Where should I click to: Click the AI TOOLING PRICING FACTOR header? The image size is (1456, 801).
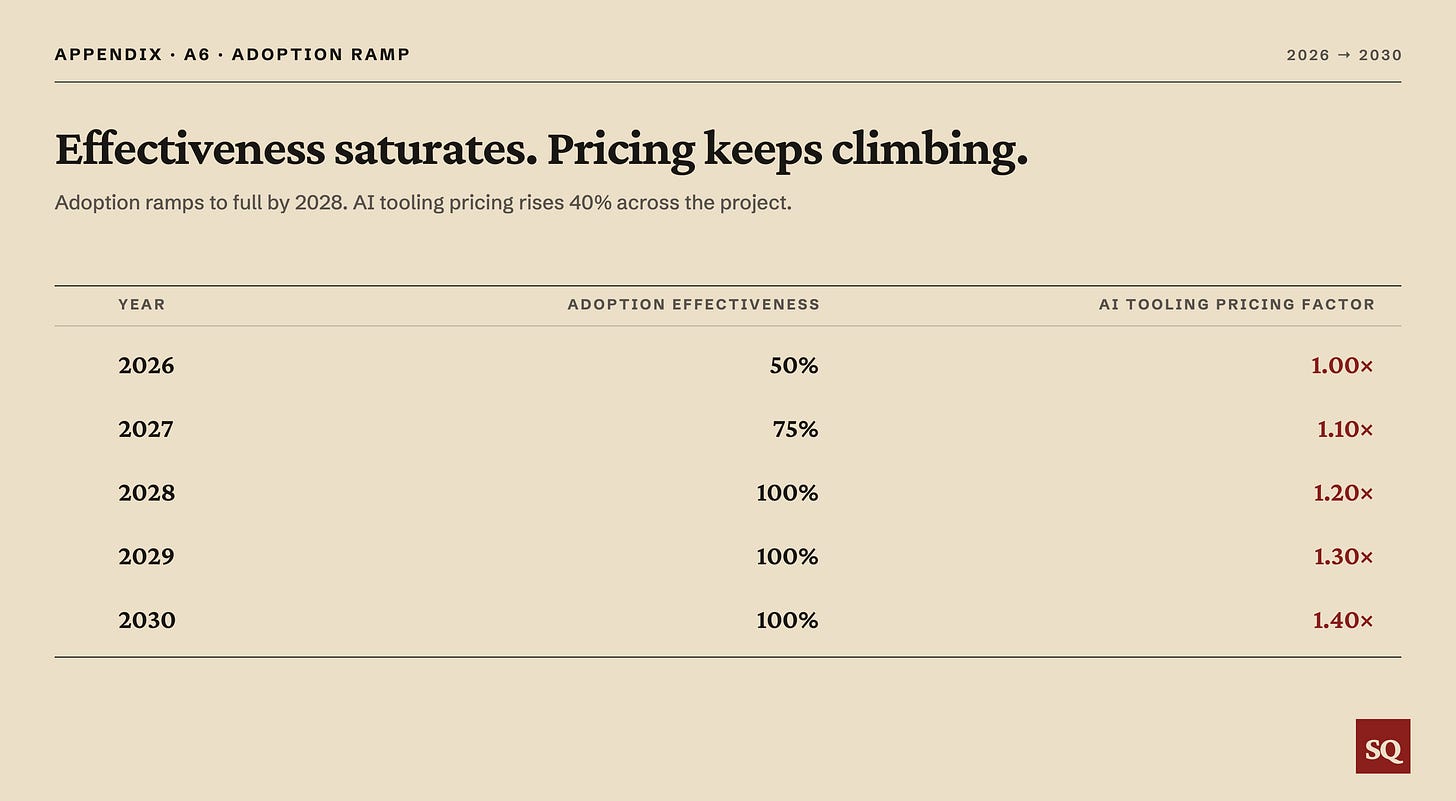coord(1236,304)
